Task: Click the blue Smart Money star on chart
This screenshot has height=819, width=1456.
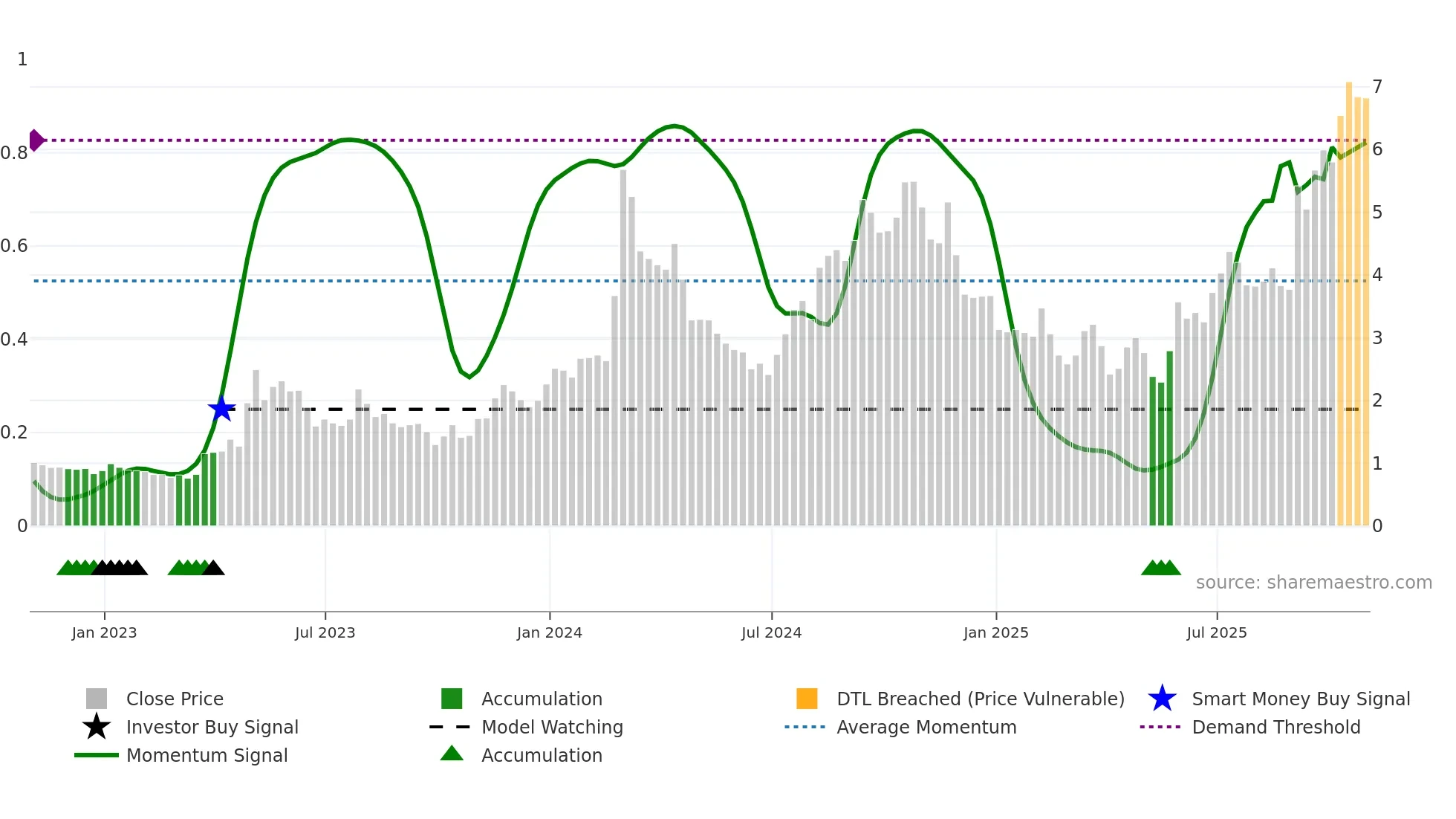Action: click(x=221, y=409)
